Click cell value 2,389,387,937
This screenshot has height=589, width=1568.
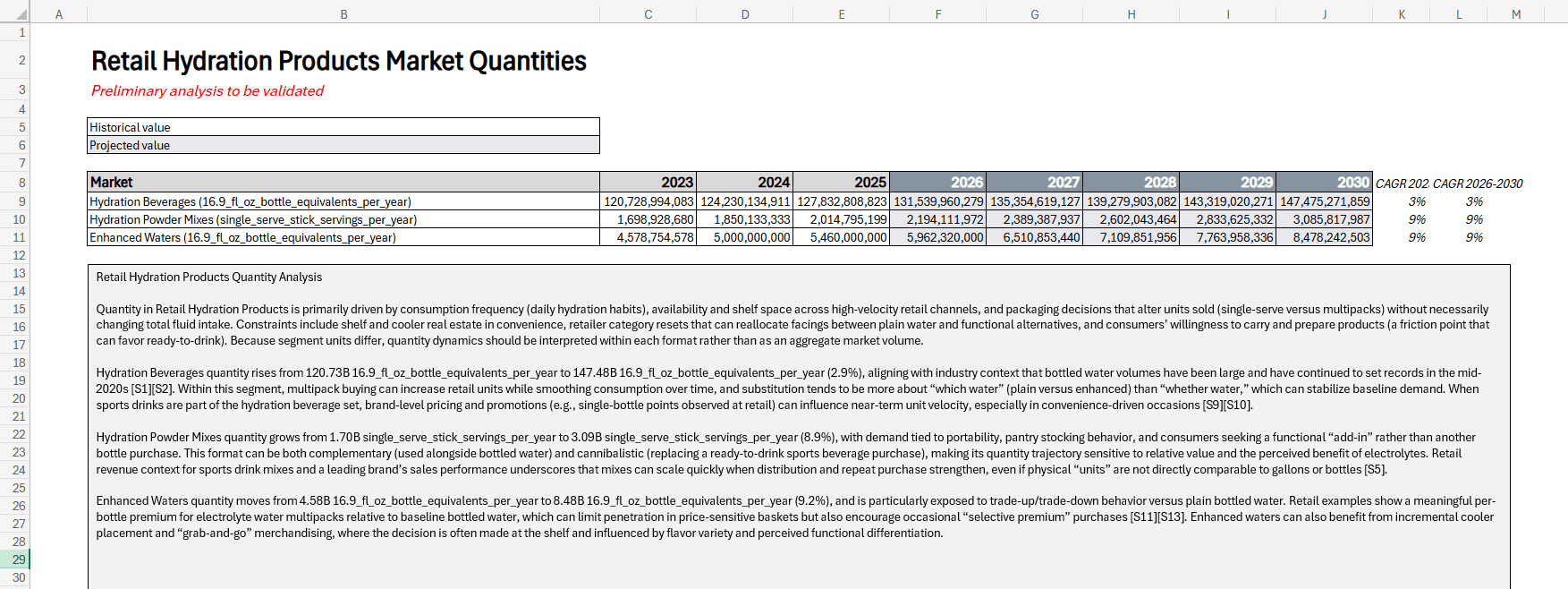1034,219
